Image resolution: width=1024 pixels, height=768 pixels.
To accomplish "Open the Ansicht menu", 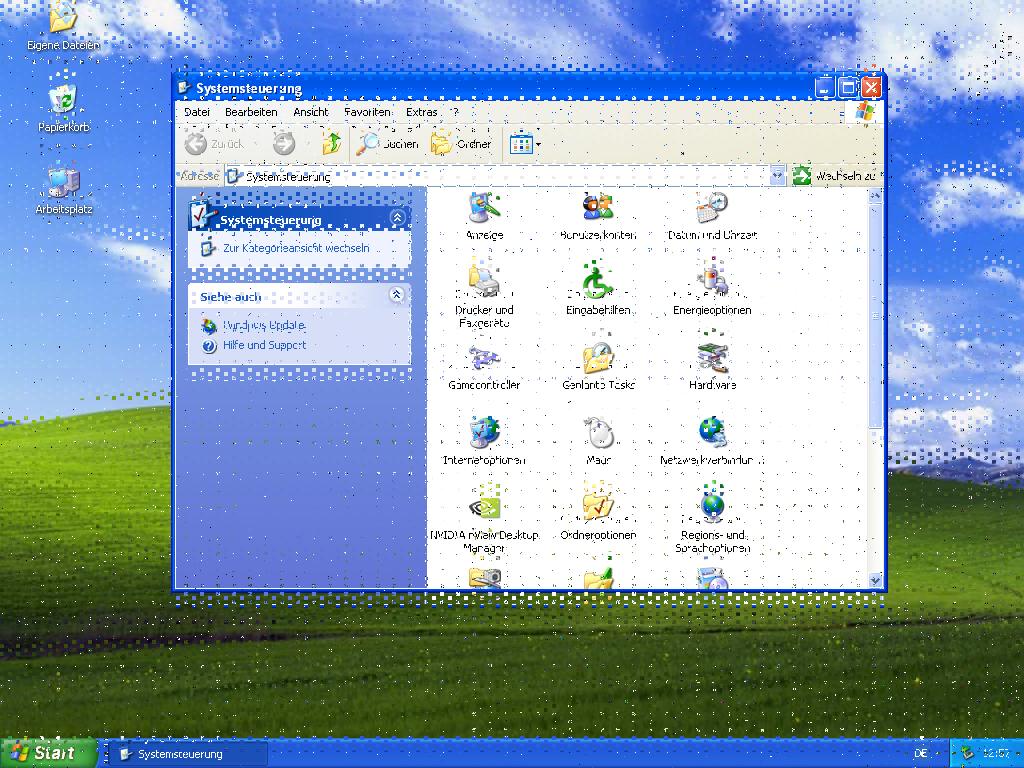I will click(x=311, y=112).
